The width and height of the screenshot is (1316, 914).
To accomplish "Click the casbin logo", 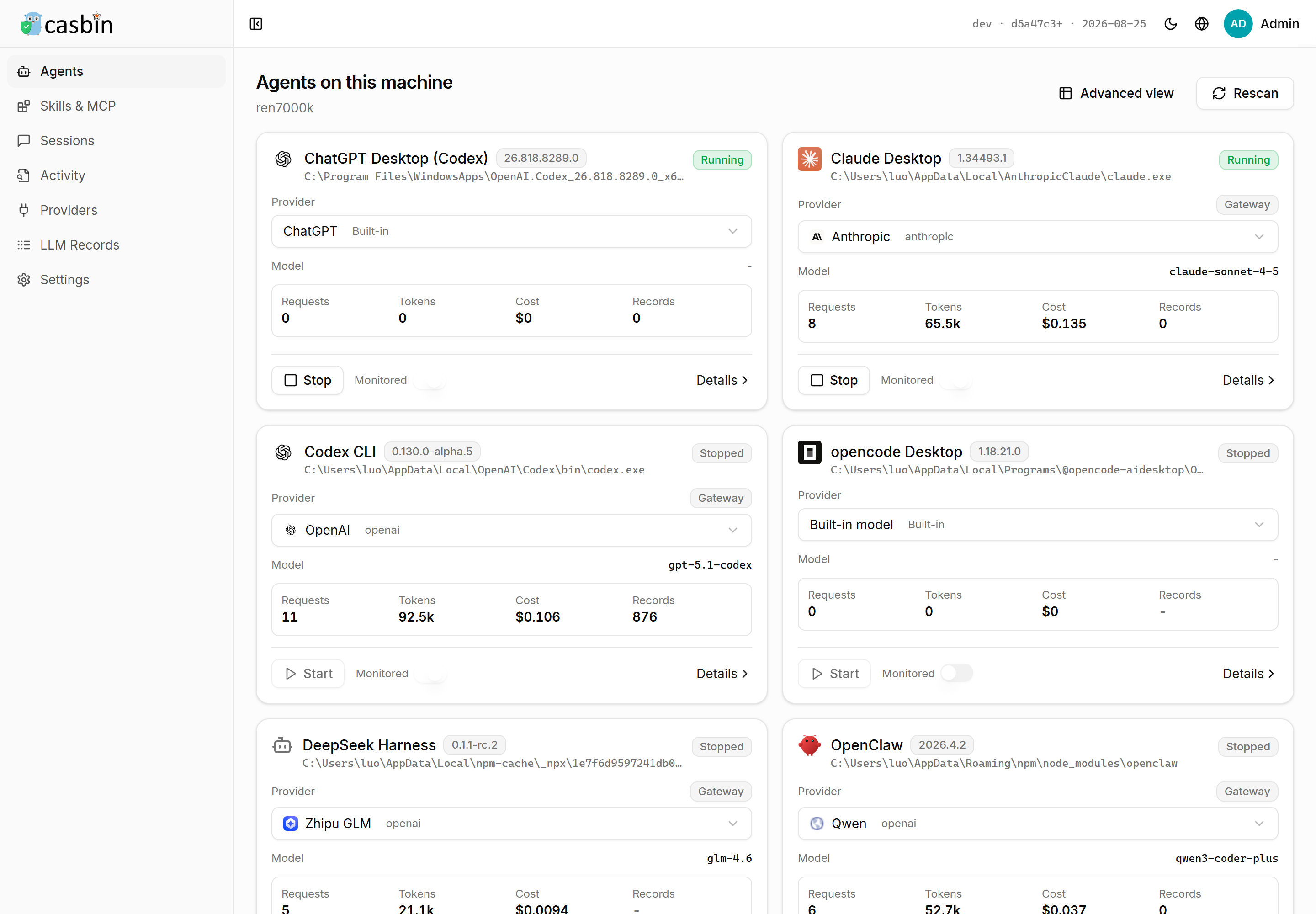I will [x=66, y=24].
